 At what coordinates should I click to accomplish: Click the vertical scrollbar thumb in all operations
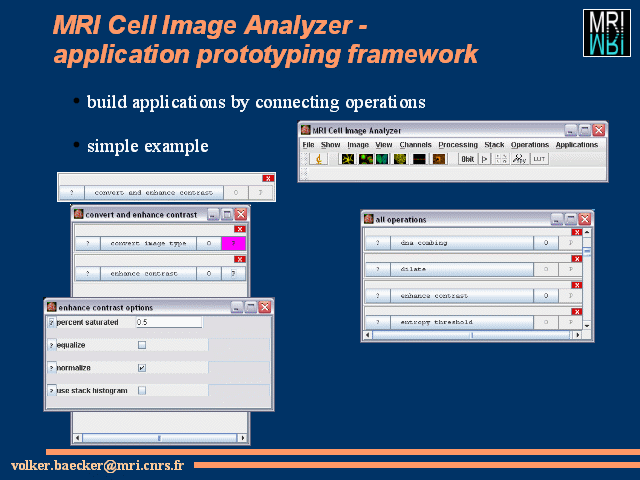point(587,251)
